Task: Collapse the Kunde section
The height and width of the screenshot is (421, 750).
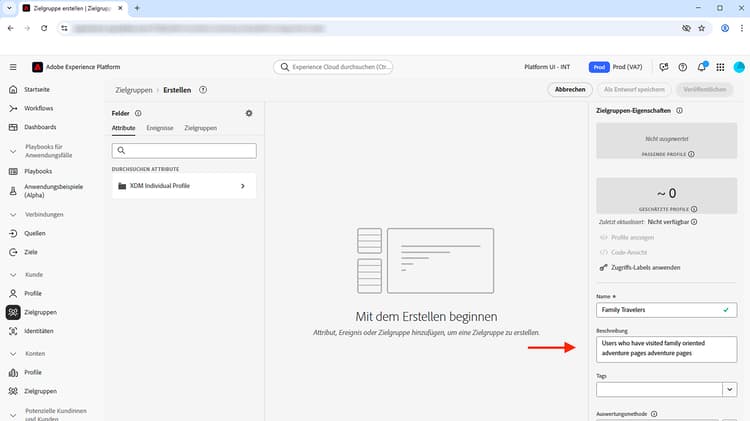Action: coord(13,275)
